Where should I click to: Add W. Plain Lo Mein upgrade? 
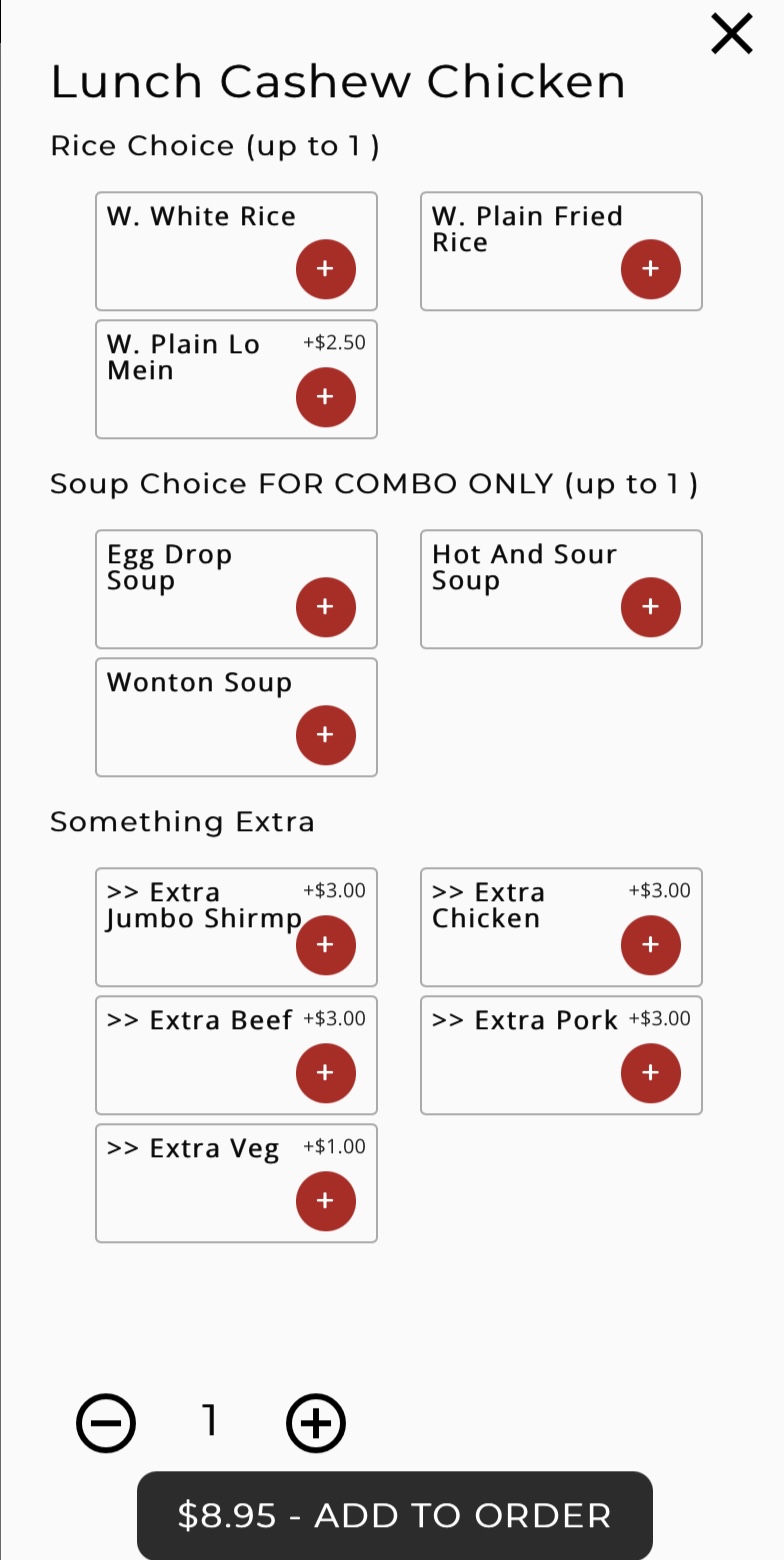click(x=325, y=397)
